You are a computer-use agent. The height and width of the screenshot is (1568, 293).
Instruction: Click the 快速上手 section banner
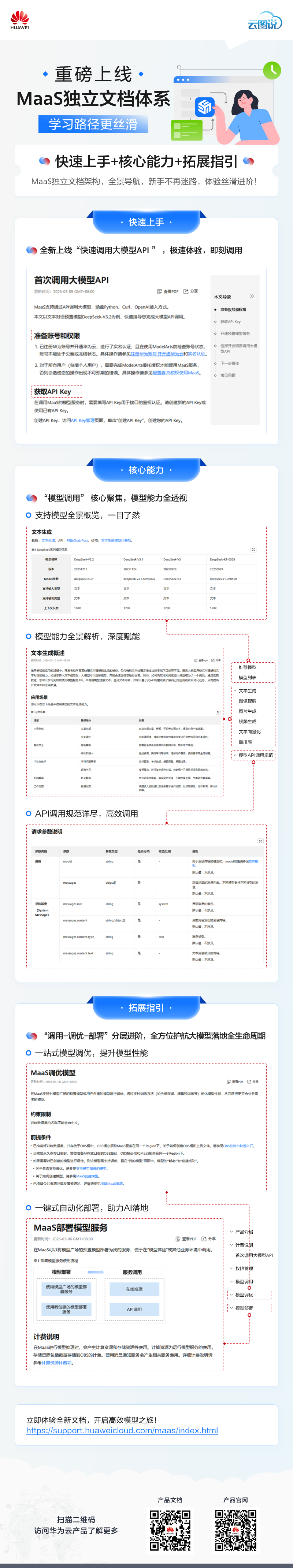(x=146, y=222)
